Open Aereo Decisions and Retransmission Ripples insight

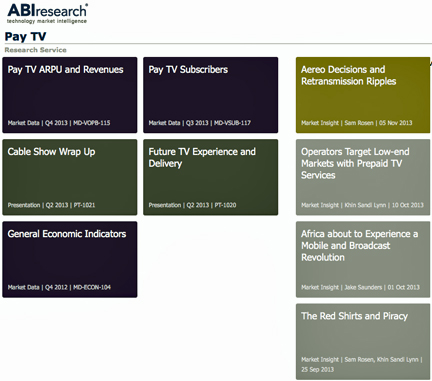(363, 95)
